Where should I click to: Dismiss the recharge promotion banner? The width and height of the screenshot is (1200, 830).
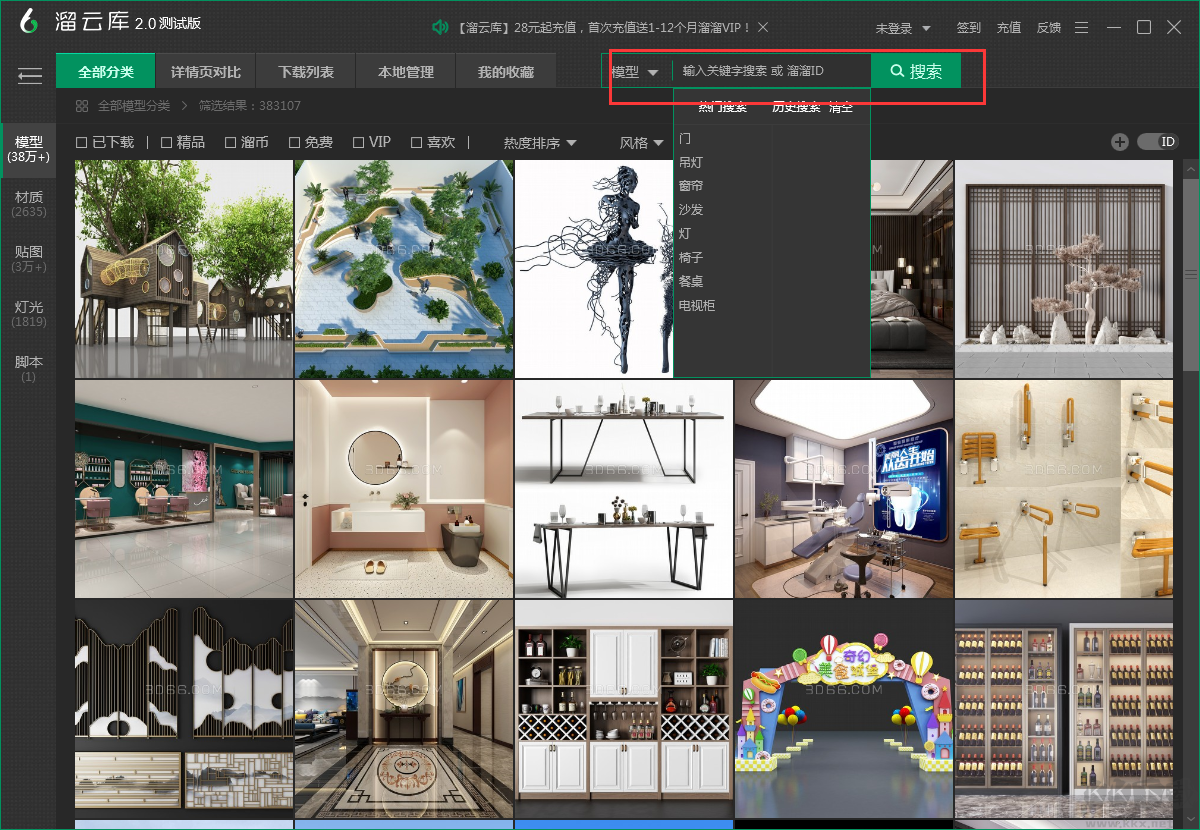pos(763,27)
